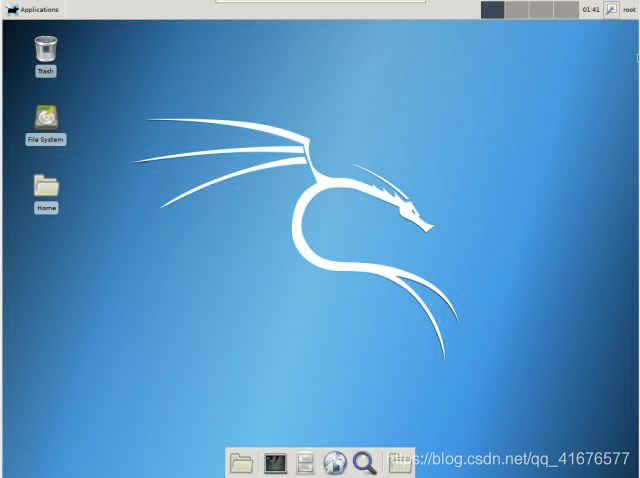The image size is (640, 478).
Task: Open the root user menu
Action: pyautogui.click(x=629, y=10)
